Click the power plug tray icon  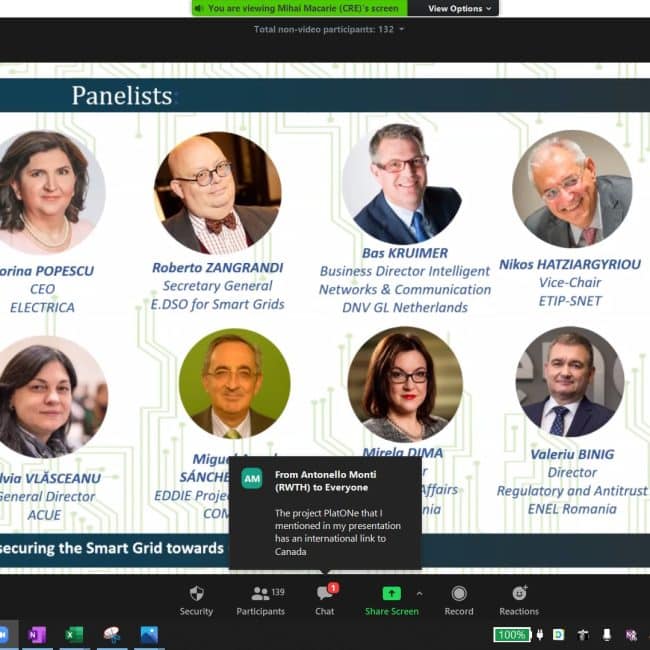[540, 634]
